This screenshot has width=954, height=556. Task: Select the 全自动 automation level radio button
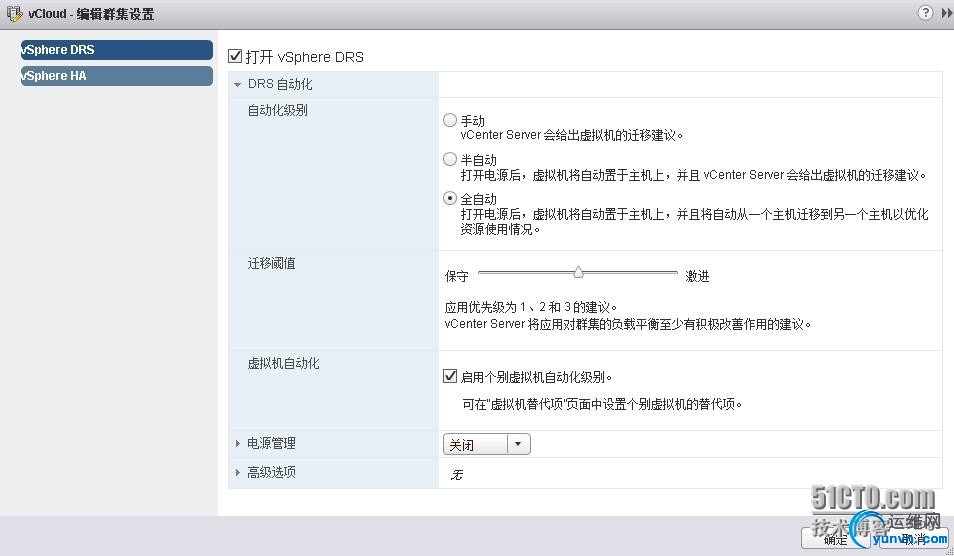(x=450, y=198)
